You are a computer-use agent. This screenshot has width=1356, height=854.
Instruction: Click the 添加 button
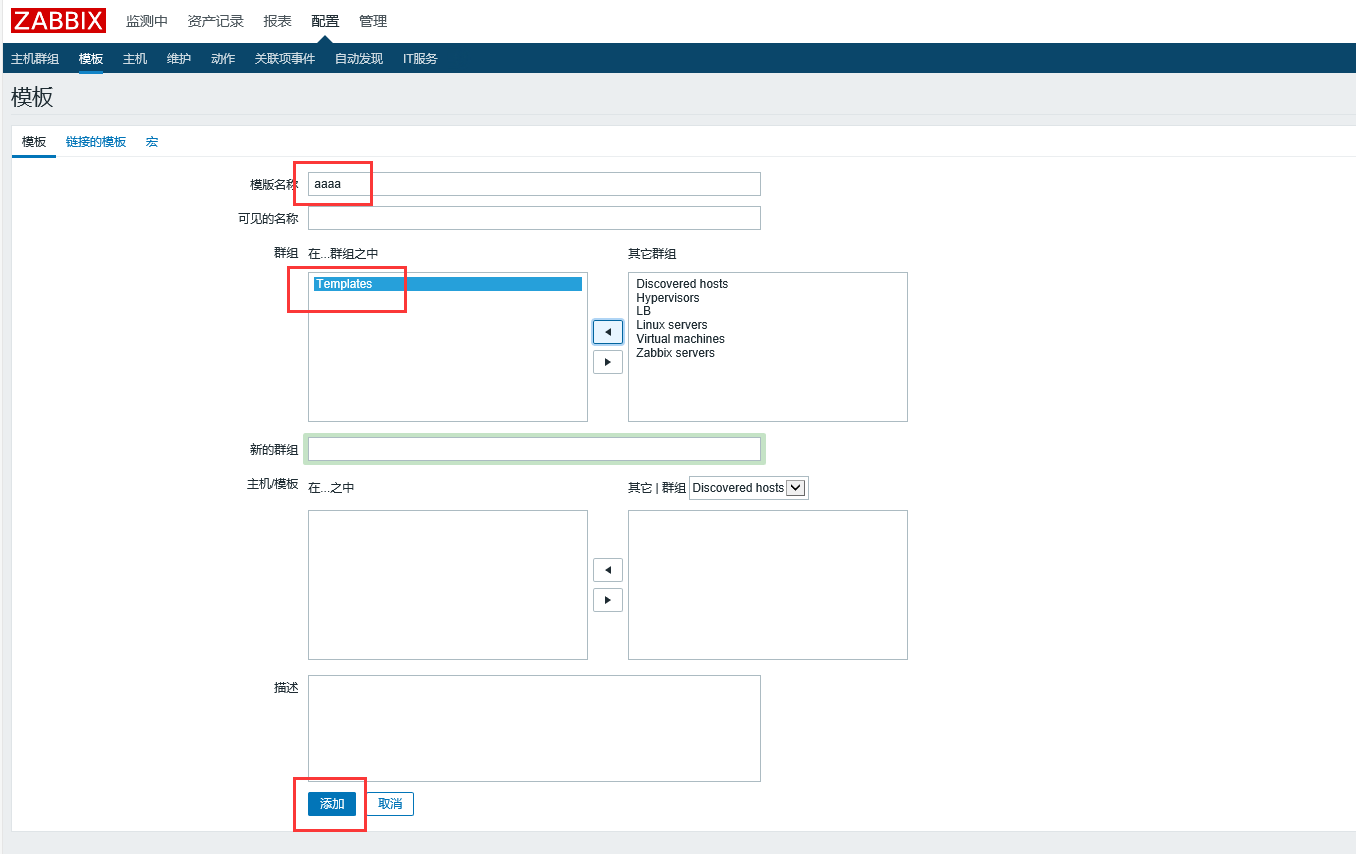332,804
